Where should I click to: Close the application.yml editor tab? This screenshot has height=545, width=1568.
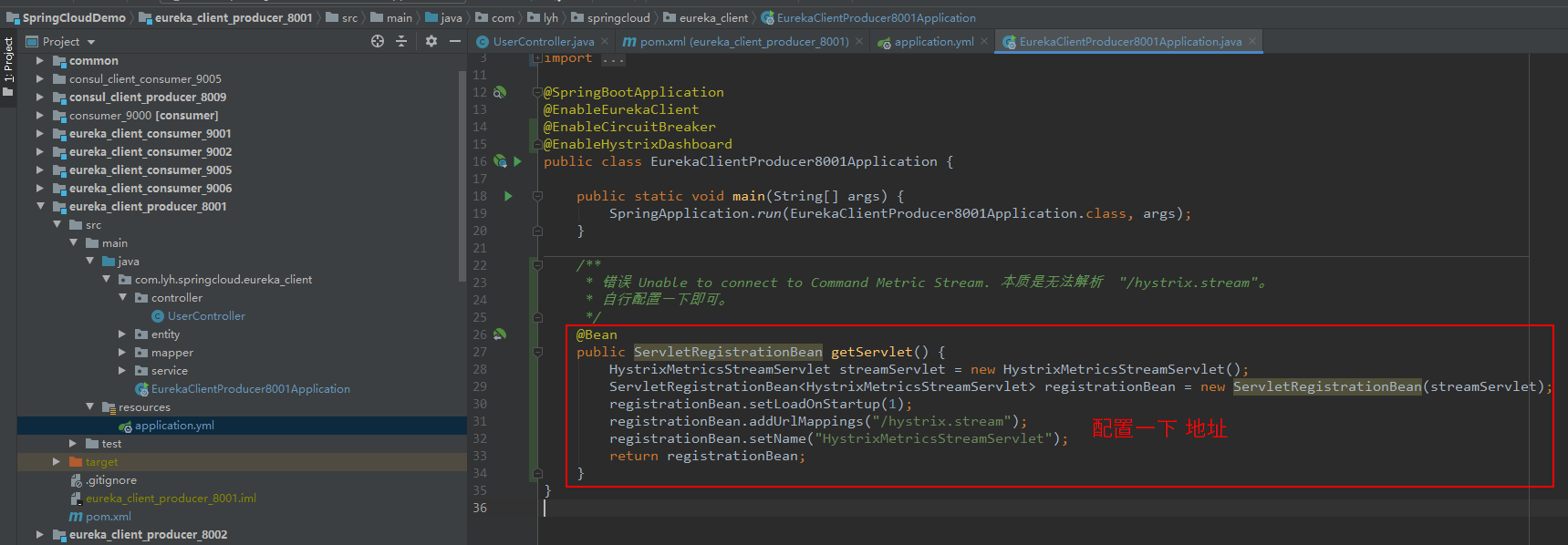point(984,42)
